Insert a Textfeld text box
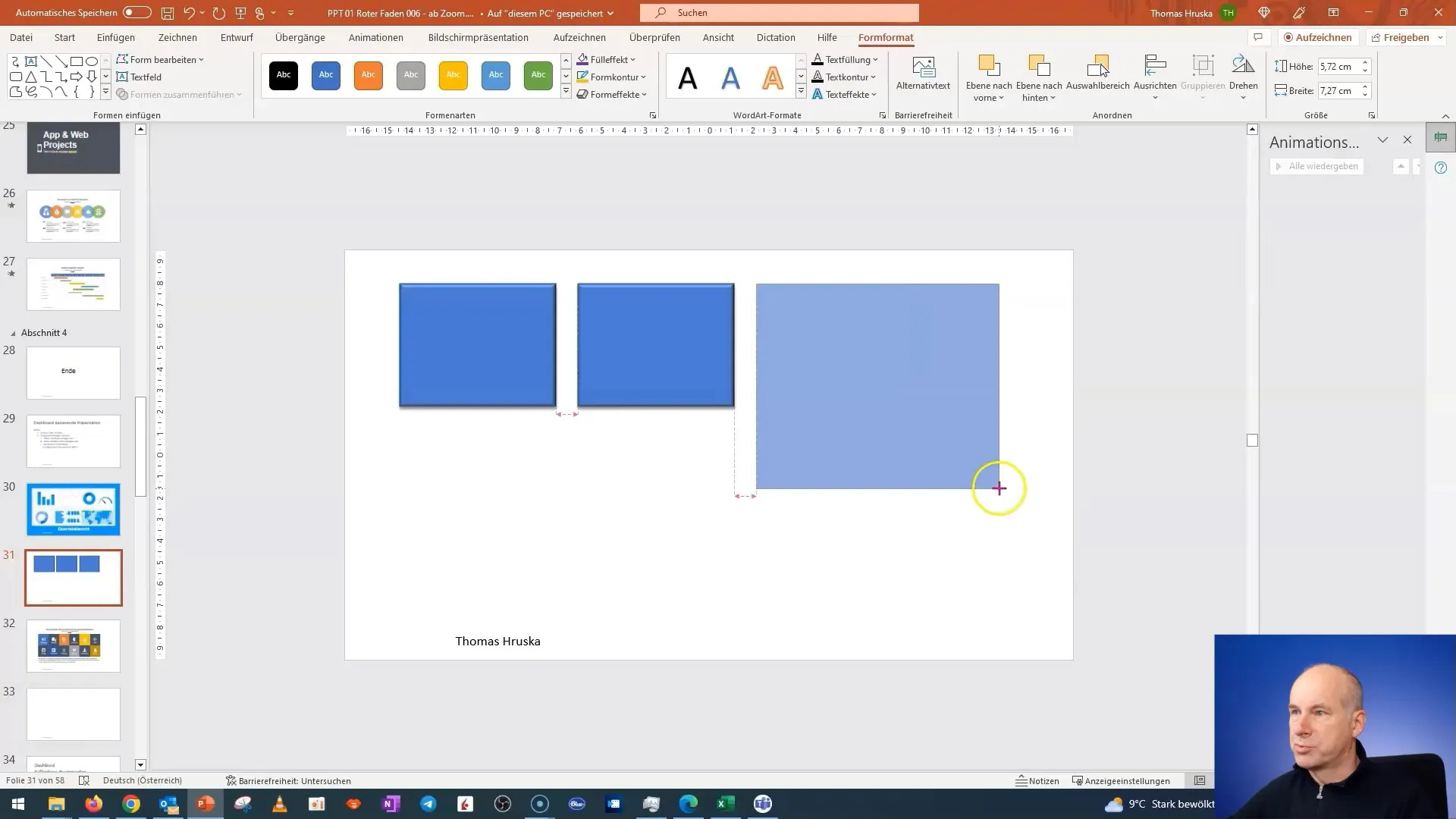Viewport: 1456px width, 819px height. tap(140, 77)
